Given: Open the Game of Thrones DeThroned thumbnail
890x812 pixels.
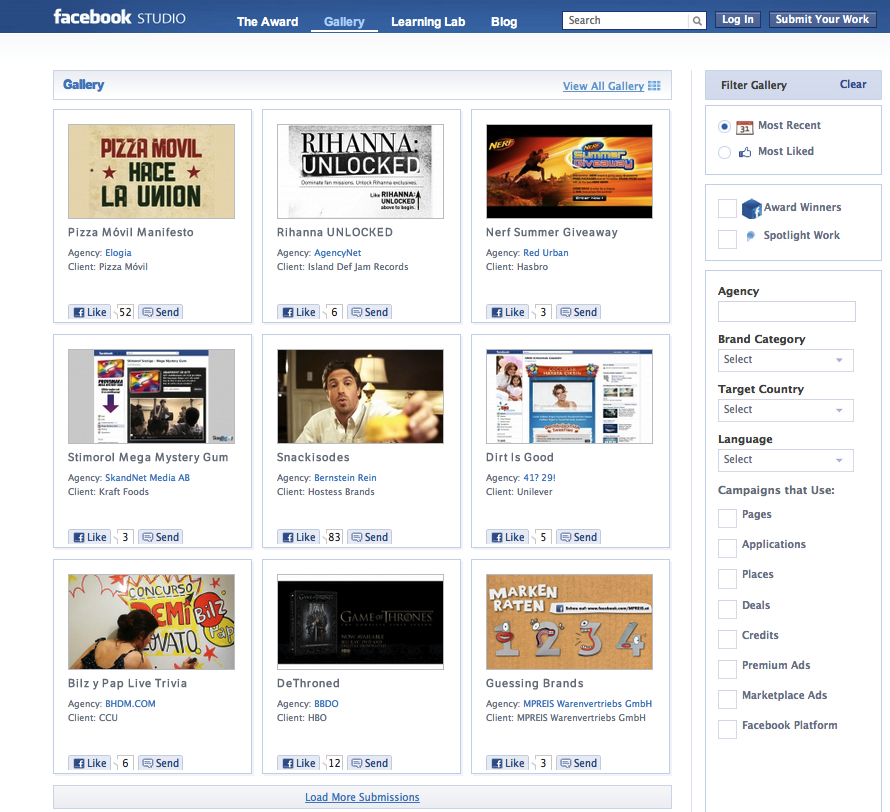Looking at the screenshot, I should coord(360,622).
